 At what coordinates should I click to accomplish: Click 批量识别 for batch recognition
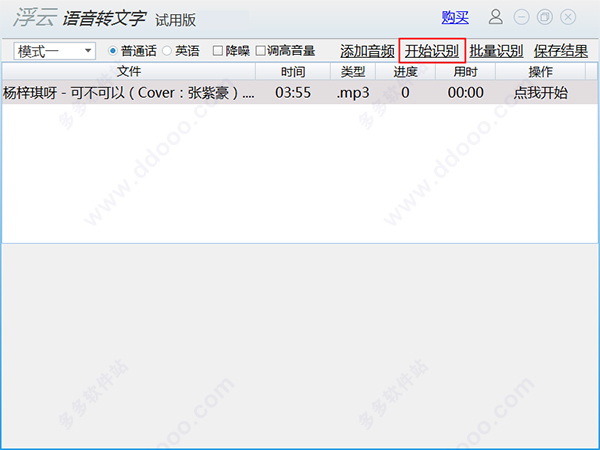tap(496, 51)
